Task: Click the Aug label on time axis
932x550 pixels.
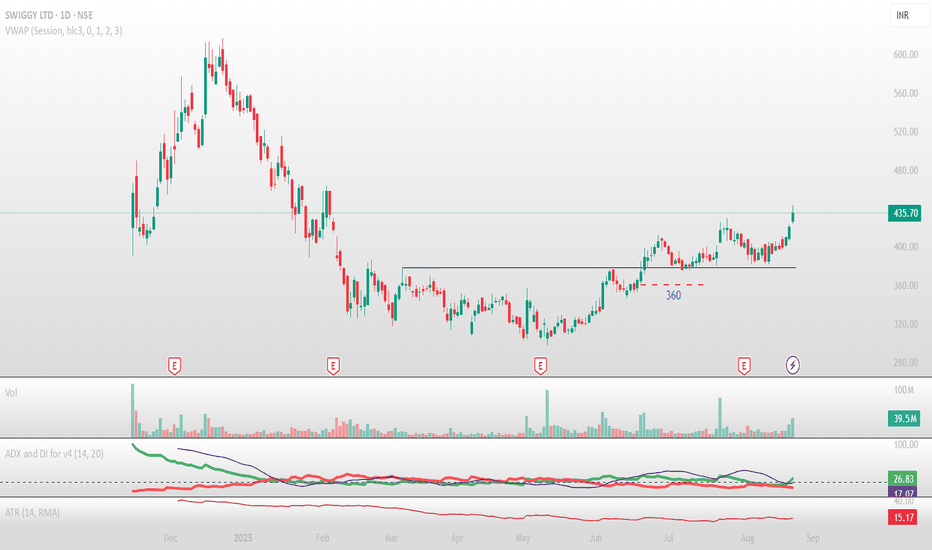Action: click(747, 538)
